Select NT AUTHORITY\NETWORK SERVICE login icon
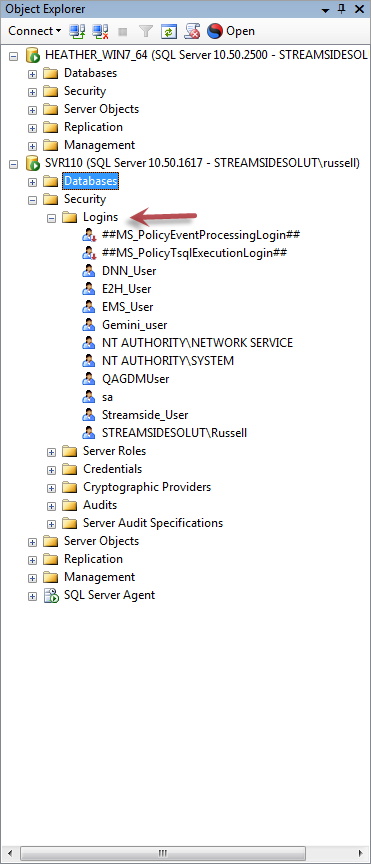371x864 pixels. pyautogui.click(x=89, y=343)
